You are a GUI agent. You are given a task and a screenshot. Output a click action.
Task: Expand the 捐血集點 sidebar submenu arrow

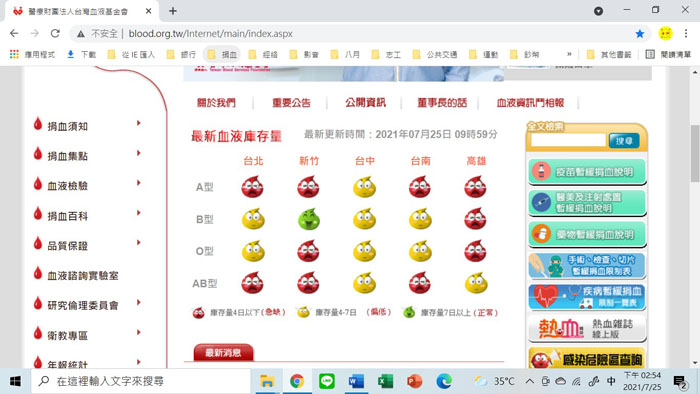[139, 153]
